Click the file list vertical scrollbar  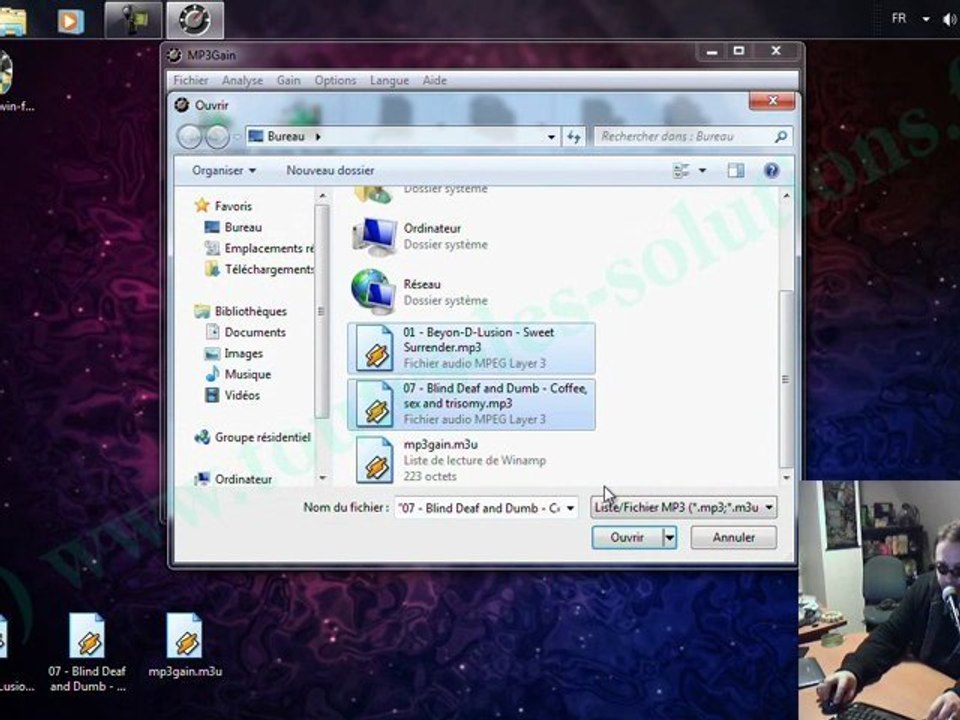[x=786, y=380]
